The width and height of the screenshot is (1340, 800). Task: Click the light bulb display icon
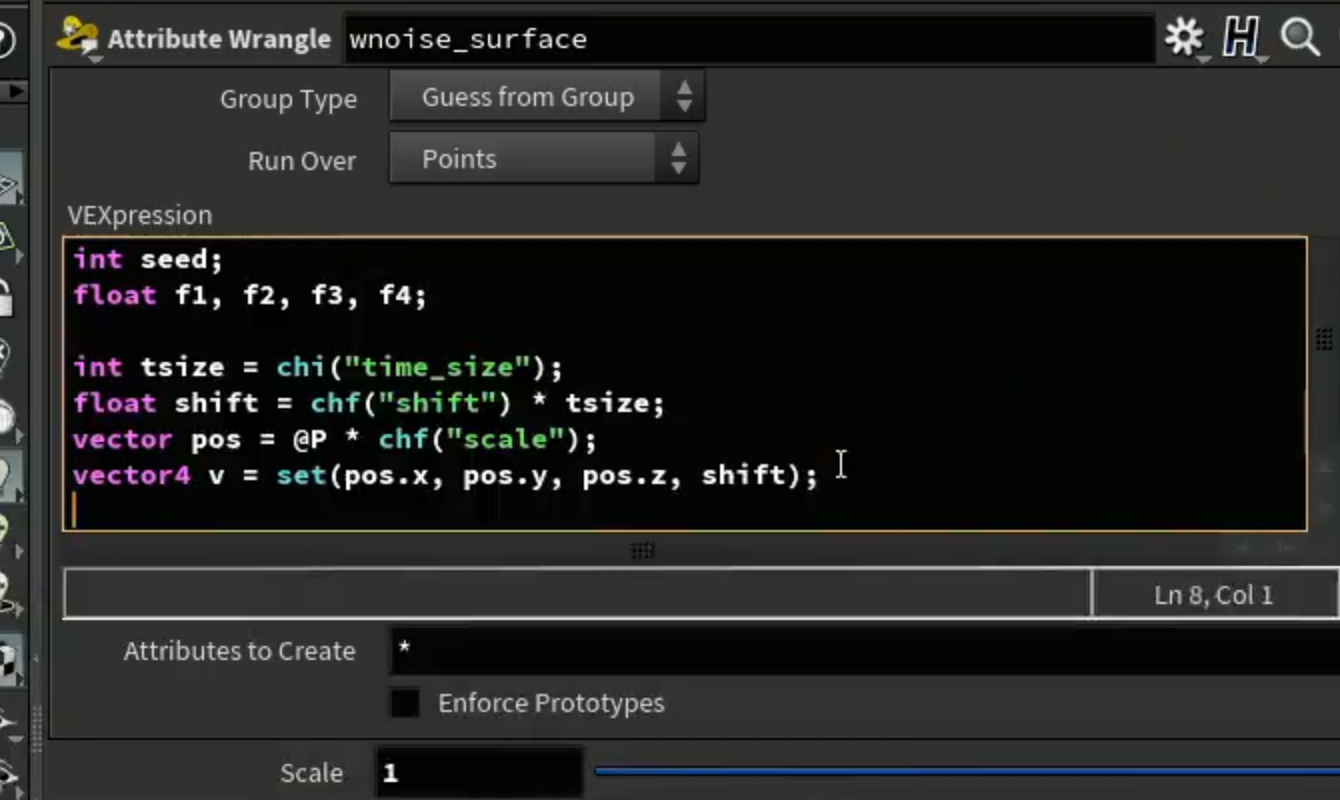9,475
